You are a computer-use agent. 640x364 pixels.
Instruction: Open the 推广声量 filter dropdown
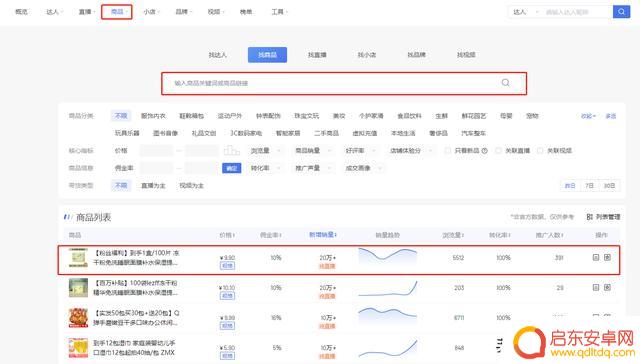tap(313, 168)
